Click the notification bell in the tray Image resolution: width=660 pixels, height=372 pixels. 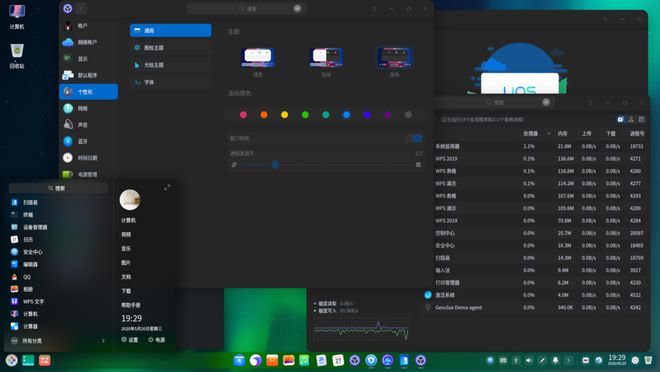pyautogui.click(x=555, y=360)
